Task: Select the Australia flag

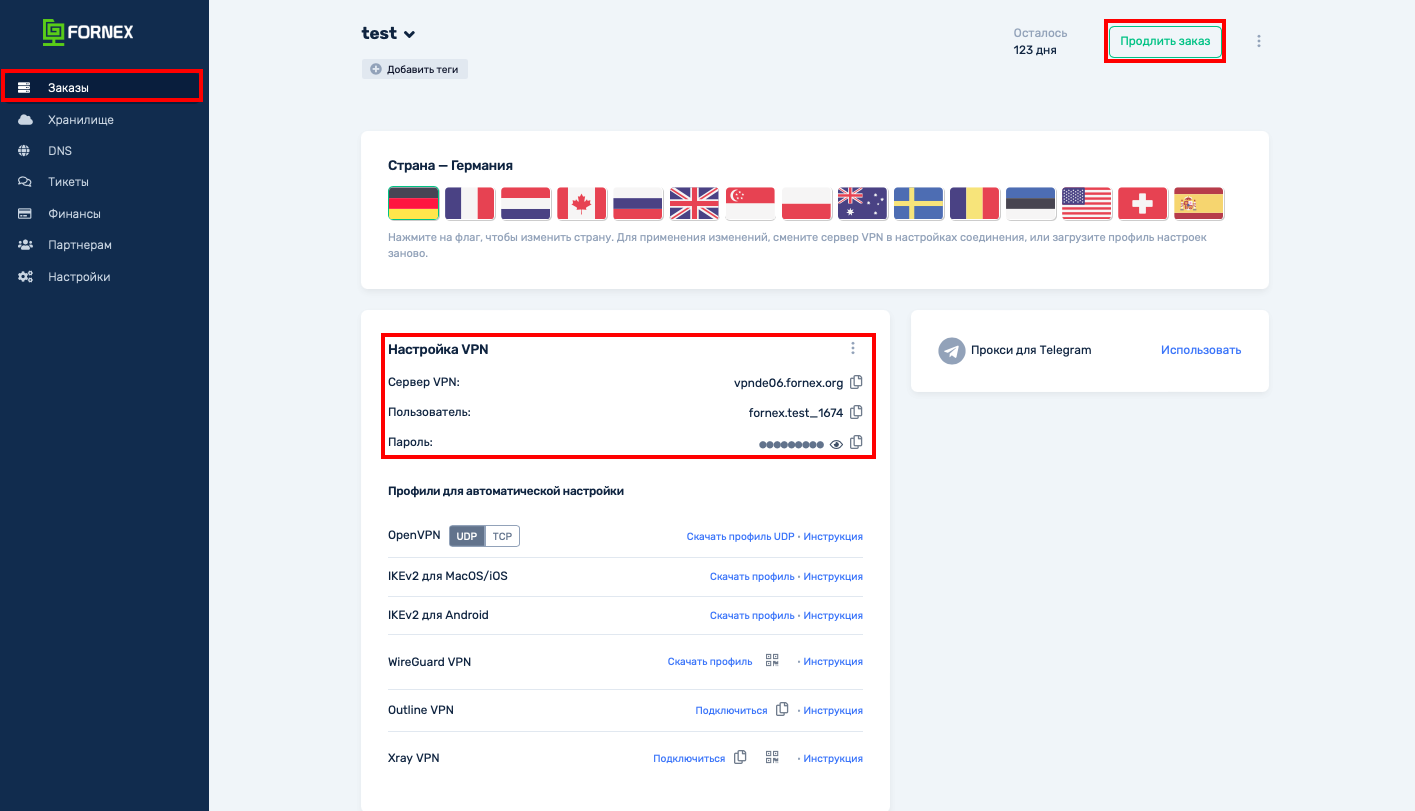Action: (x=862, y=204)
